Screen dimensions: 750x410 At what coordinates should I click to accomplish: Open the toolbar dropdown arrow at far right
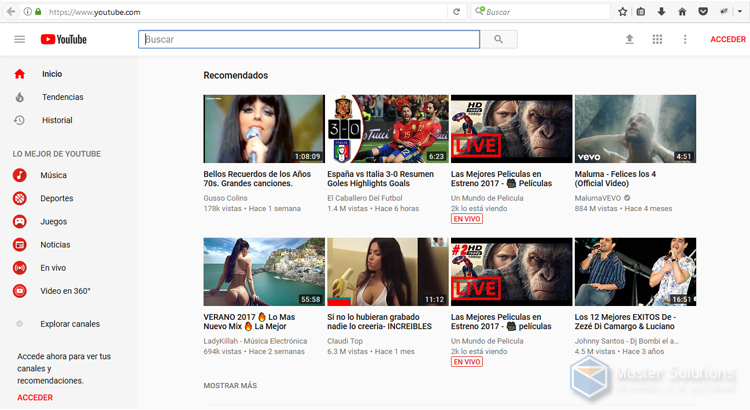coord(739,11)
